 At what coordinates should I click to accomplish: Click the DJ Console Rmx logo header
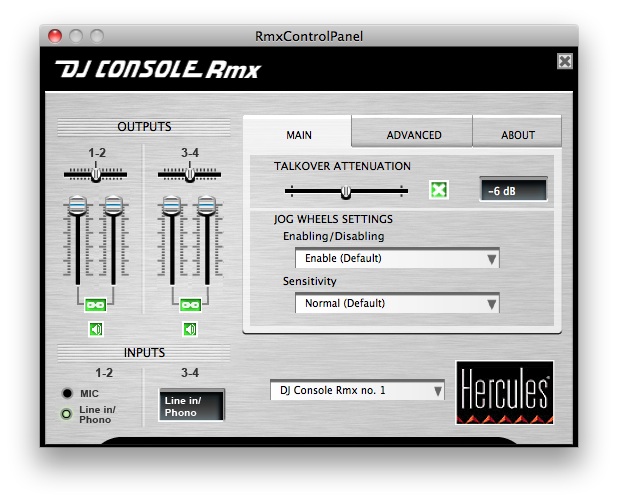pos(158,70)
